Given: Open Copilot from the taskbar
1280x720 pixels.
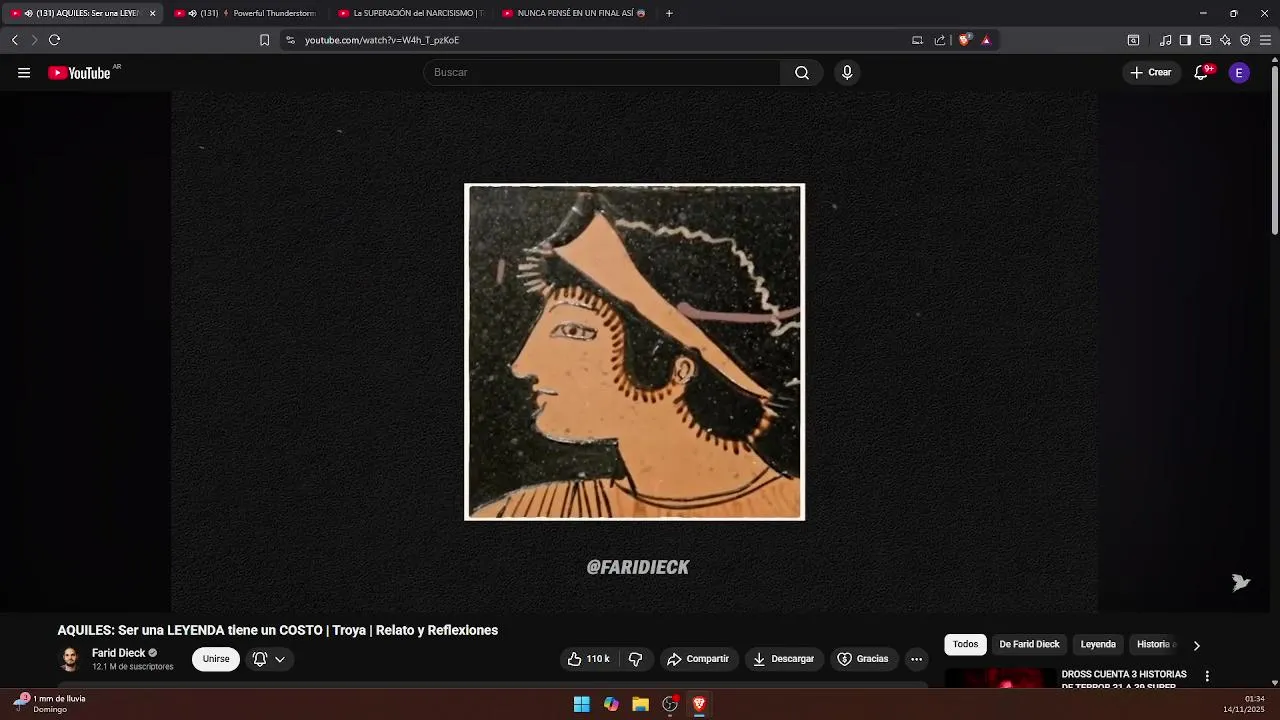Looking at the screenshot, I should pos(611,705).
